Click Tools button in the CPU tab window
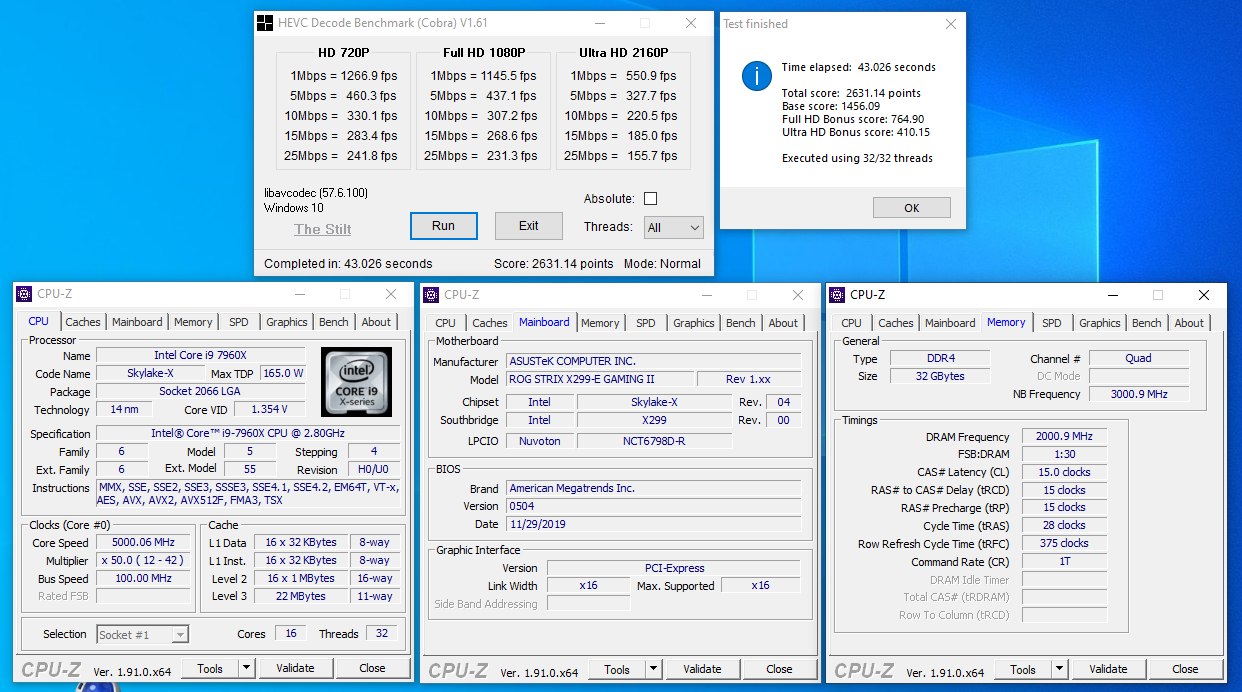This screenshot has width=1242, height=692. coord(210,668)
